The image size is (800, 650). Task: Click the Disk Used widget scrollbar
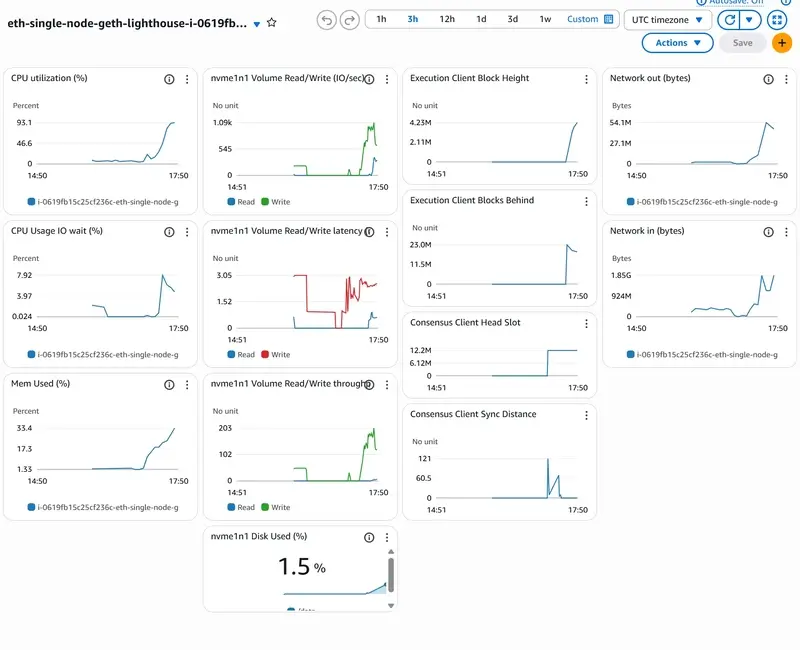[391, 575]
